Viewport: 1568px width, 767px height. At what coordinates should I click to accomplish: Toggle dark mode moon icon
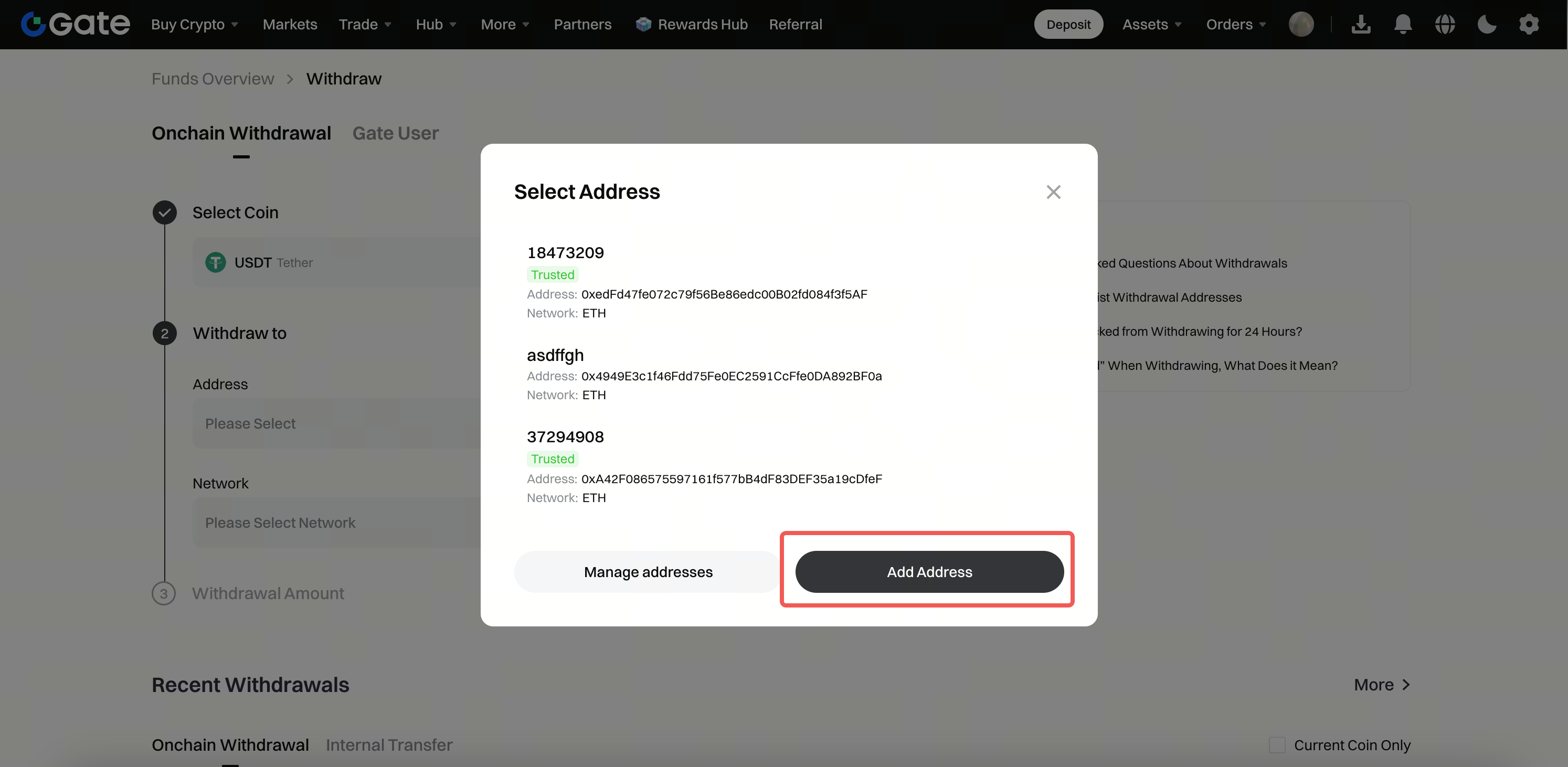[x=1487, y=24]
